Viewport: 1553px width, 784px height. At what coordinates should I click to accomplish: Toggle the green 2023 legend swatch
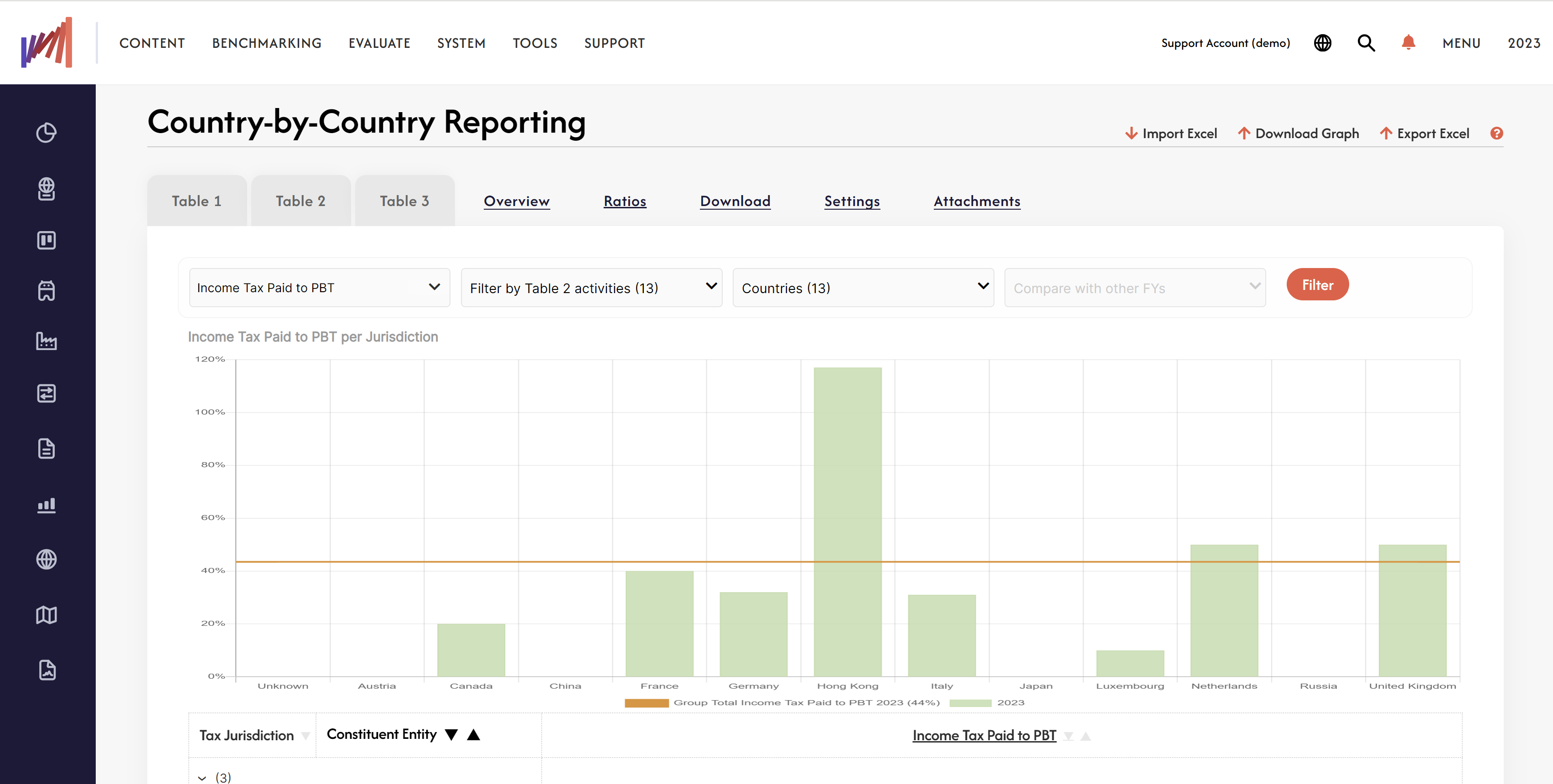(970, 703)
